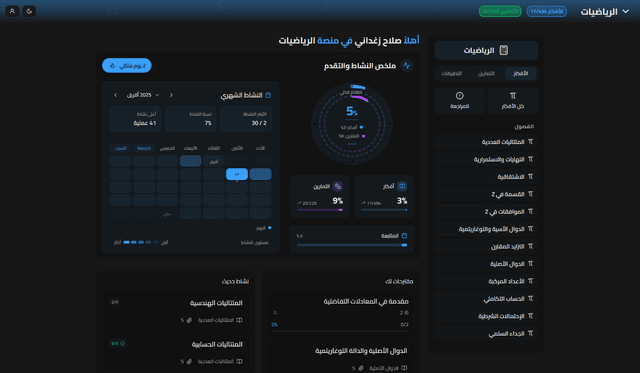Open the كل الأفكار card

click(513, 100)
